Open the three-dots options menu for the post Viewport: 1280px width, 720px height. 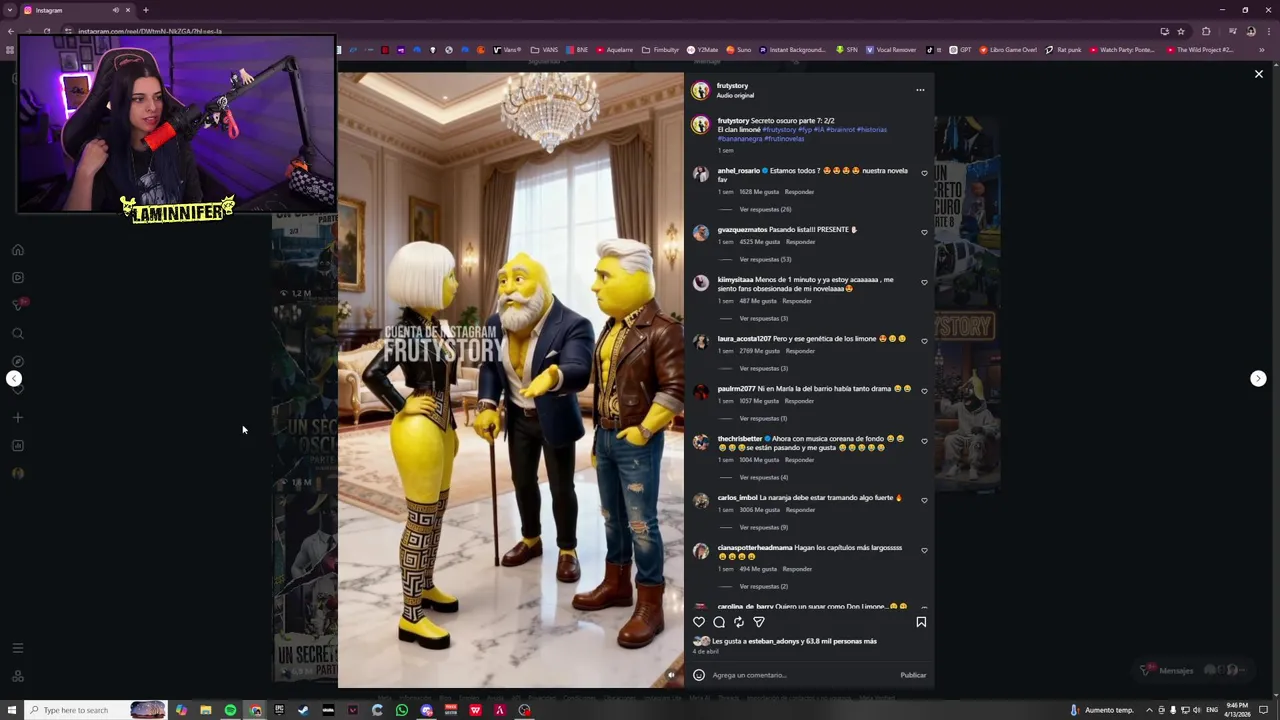tap(920, 90)
